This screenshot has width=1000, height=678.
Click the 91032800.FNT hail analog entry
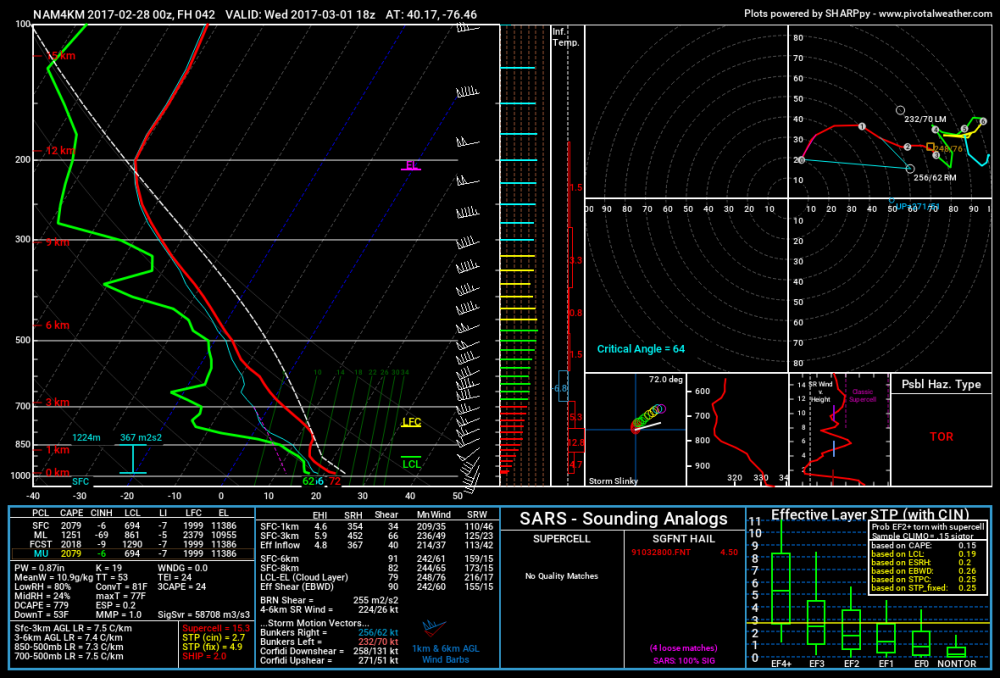pos(661,552)
